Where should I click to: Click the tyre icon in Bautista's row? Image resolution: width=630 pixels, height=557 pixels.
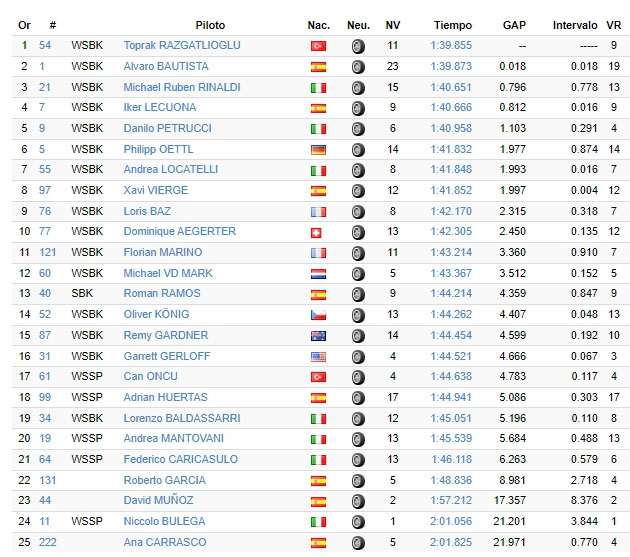click(358, 67)
